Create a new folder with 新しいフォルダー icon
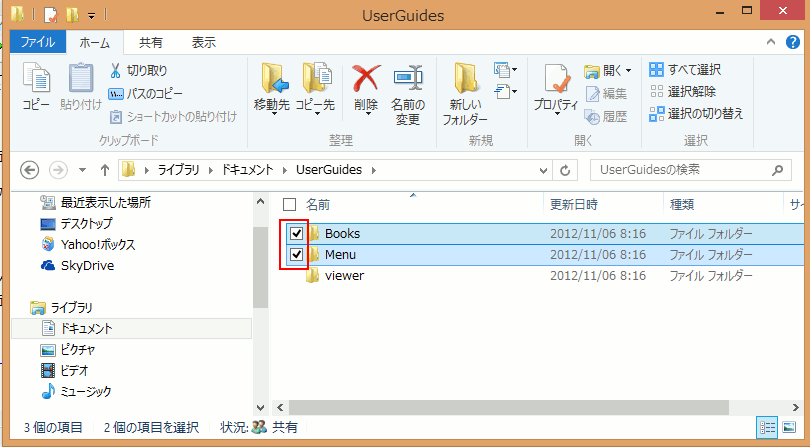 (465, 79)
